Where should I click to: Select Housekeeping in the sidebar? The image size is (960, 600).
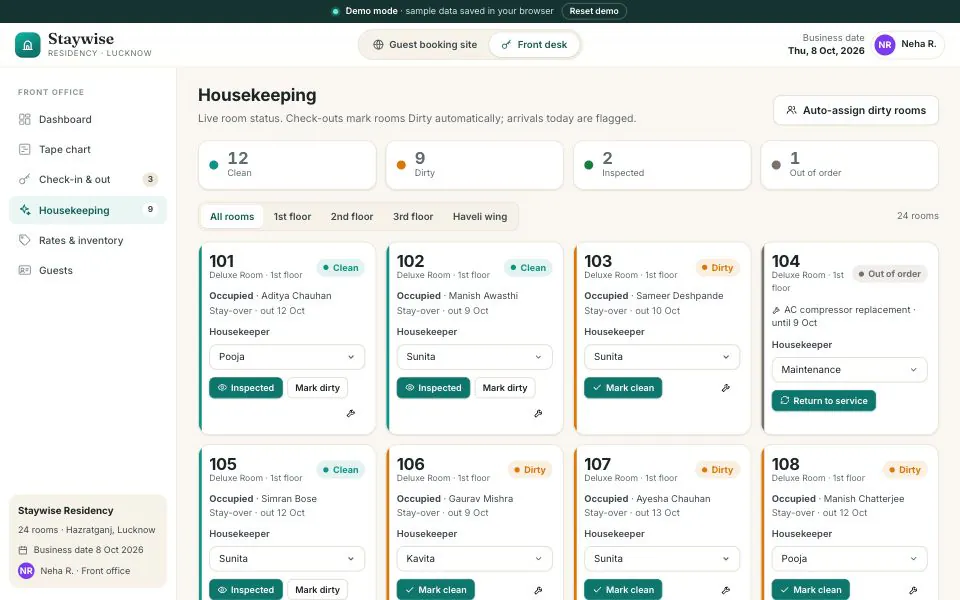(x=88, y=210)
